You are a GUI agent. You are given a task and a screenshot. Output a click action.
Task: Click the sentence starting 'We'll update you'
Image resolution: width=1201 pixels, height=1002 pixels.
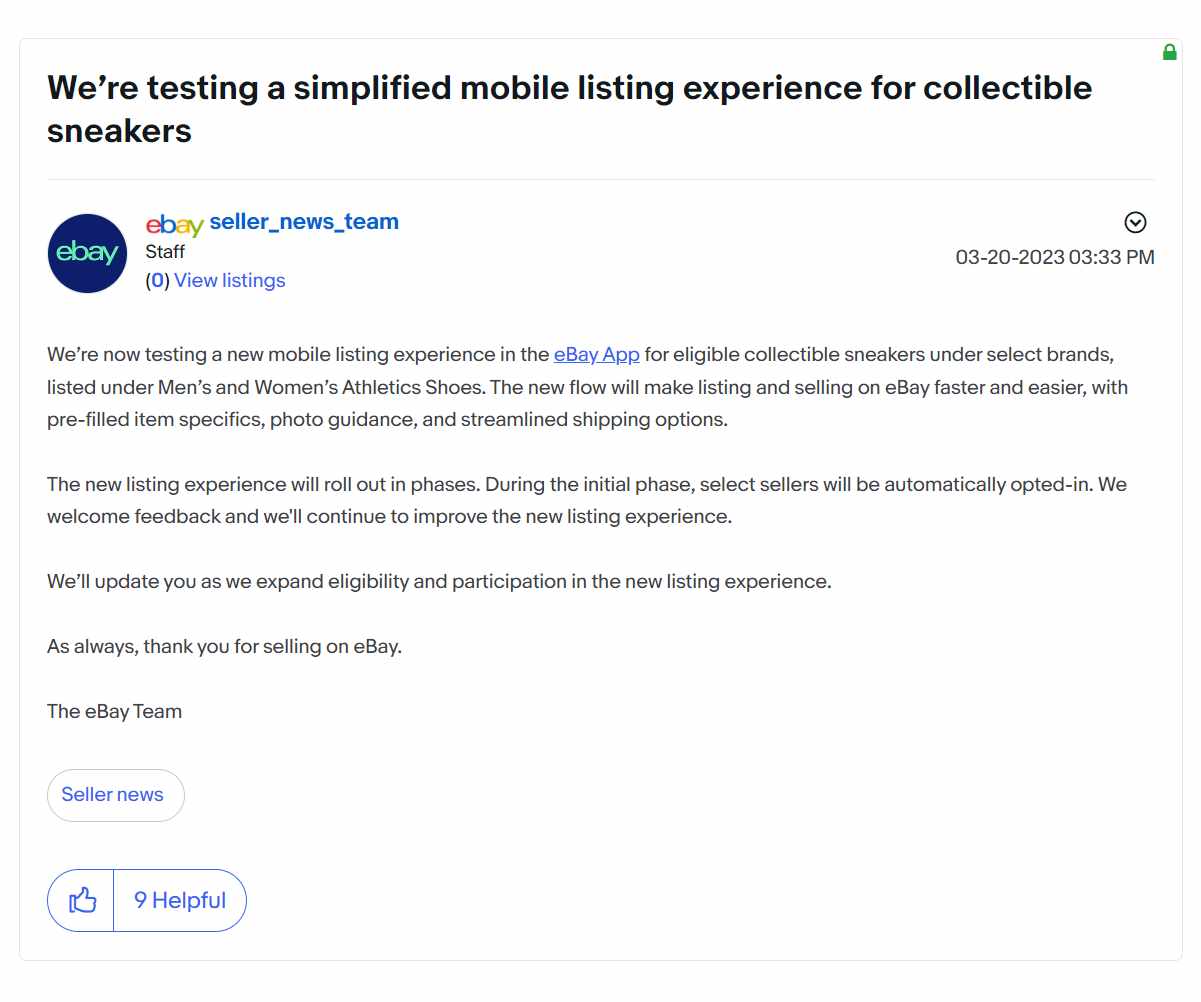pos(439,581)
